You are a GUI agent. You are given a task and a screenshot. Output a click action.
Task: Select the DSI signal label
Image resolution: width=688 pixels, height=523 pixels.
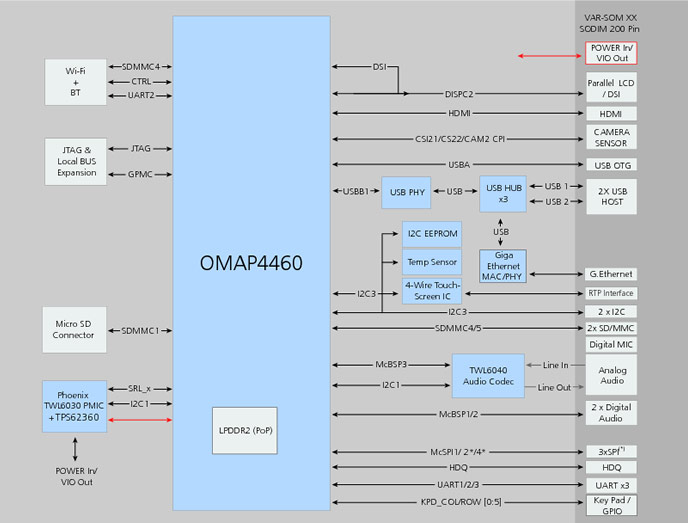pos(380,67)
